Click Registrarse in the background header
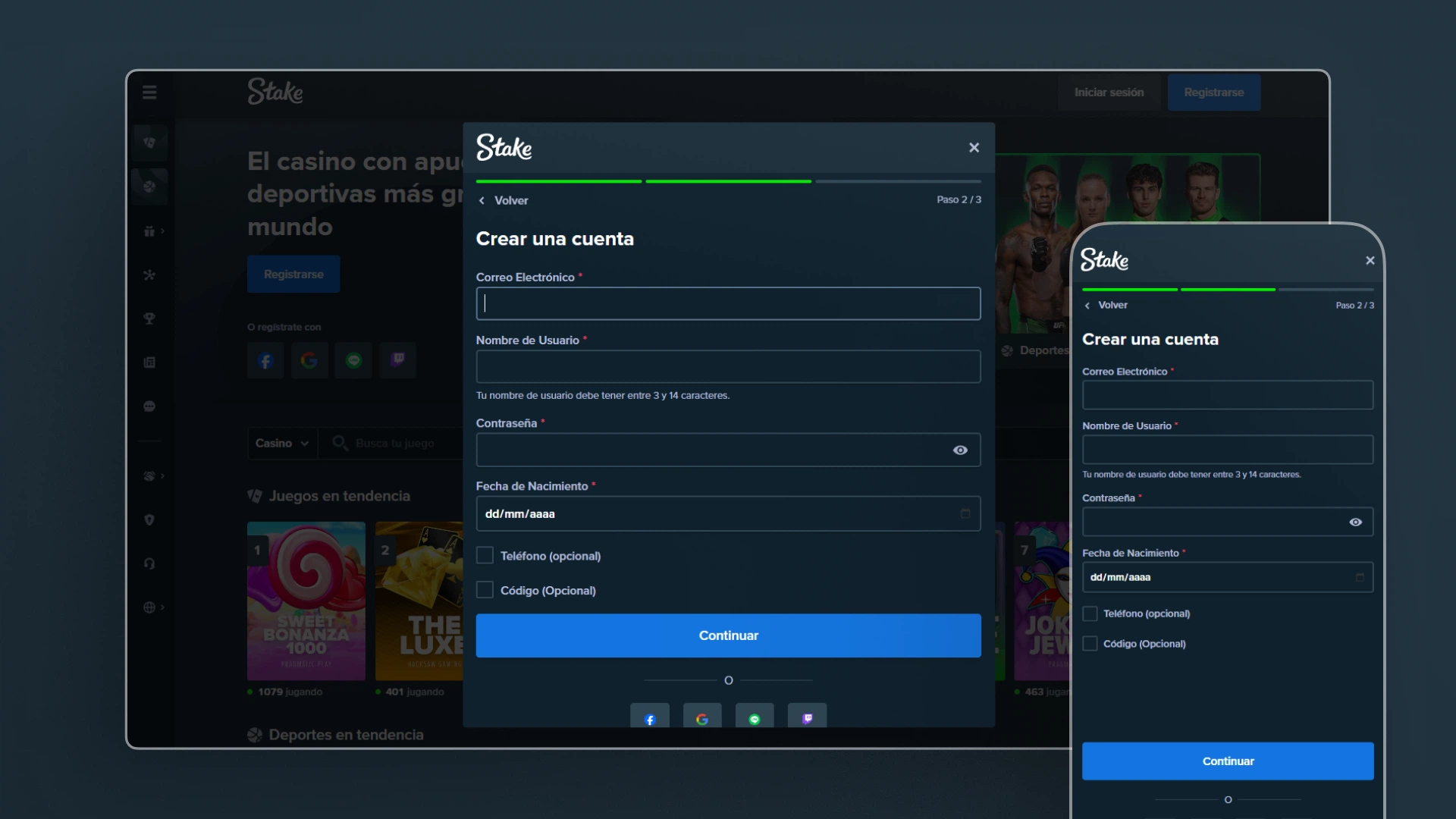Screen dimensions: 1456x819 pyautogui.click(x=1214, y=93)
